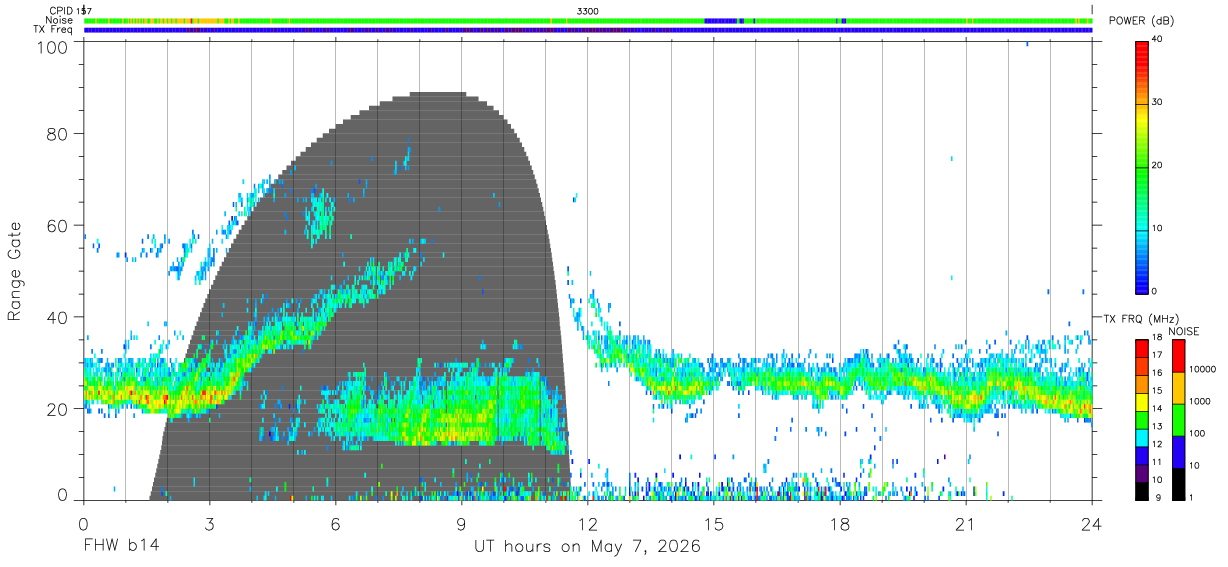Viewport: 1228px width, 567px height.
Task: Click the '13' label on TX FRQ scale
Action: [1157, 427]
